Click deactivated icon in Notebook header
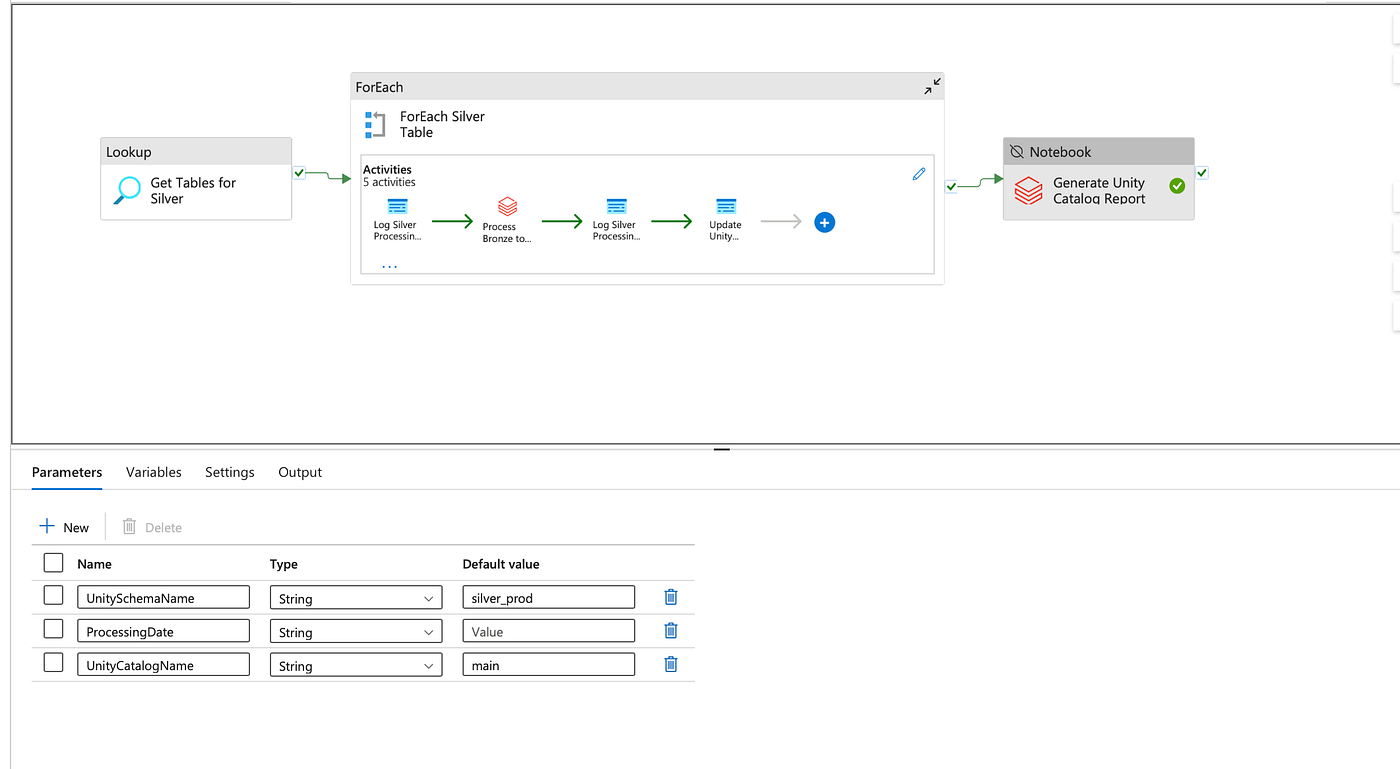This screenshot has width=1400, height=769. pos(1017,152)
